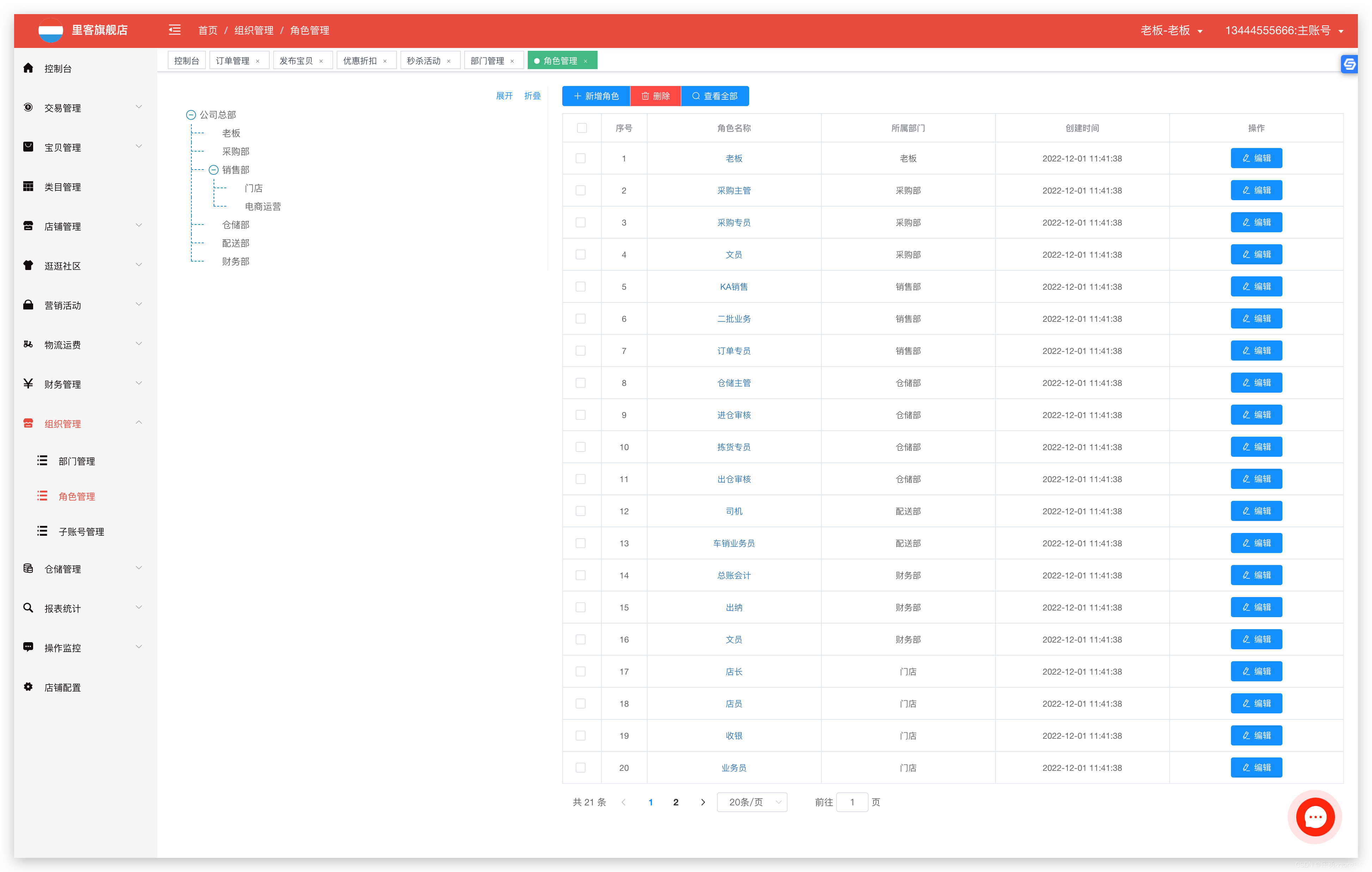Click the home icon beside 控制台
The image size is (1372, 872).
(x=28, y=68)
